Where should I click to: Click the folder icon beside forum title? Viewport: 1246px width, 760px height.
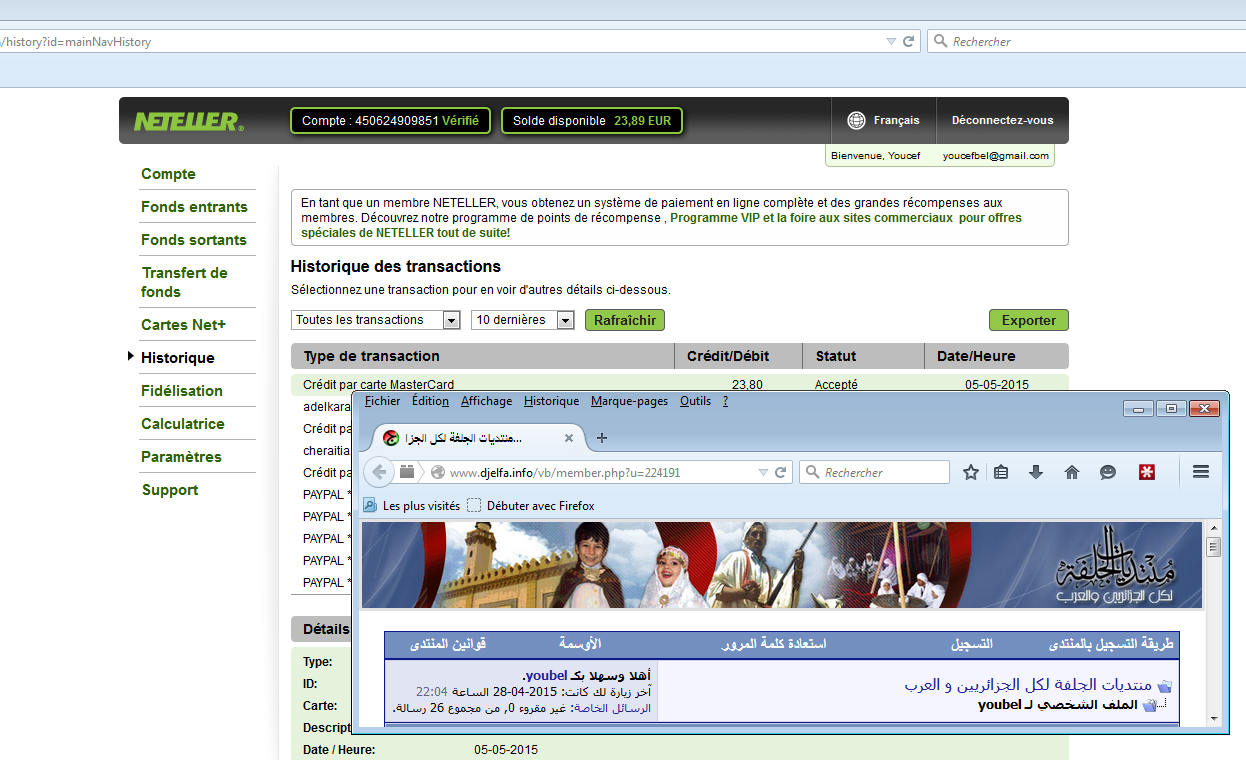(1164, 686)
